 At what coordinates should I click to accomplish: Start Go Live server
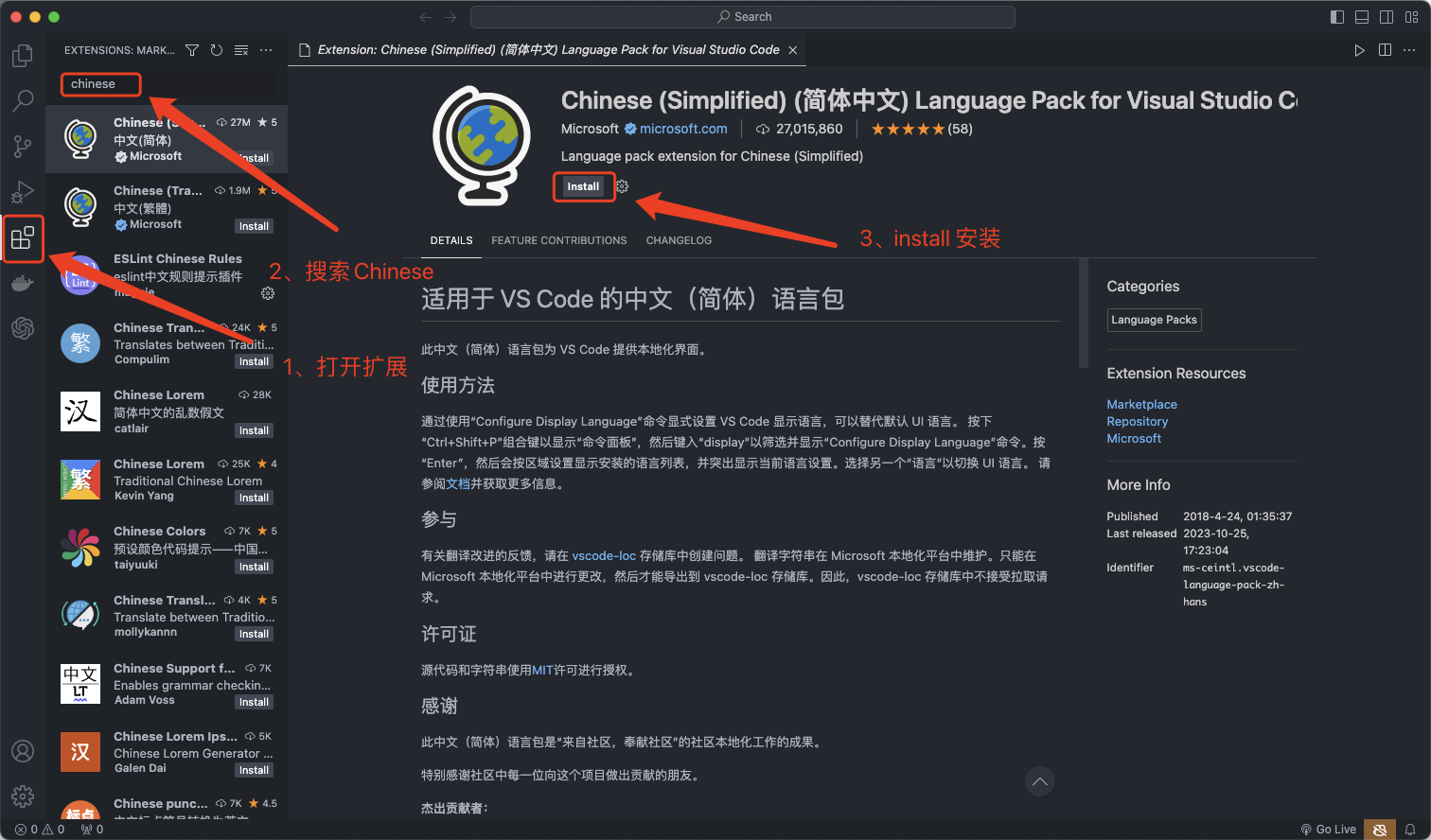[x=1329, y=830]
